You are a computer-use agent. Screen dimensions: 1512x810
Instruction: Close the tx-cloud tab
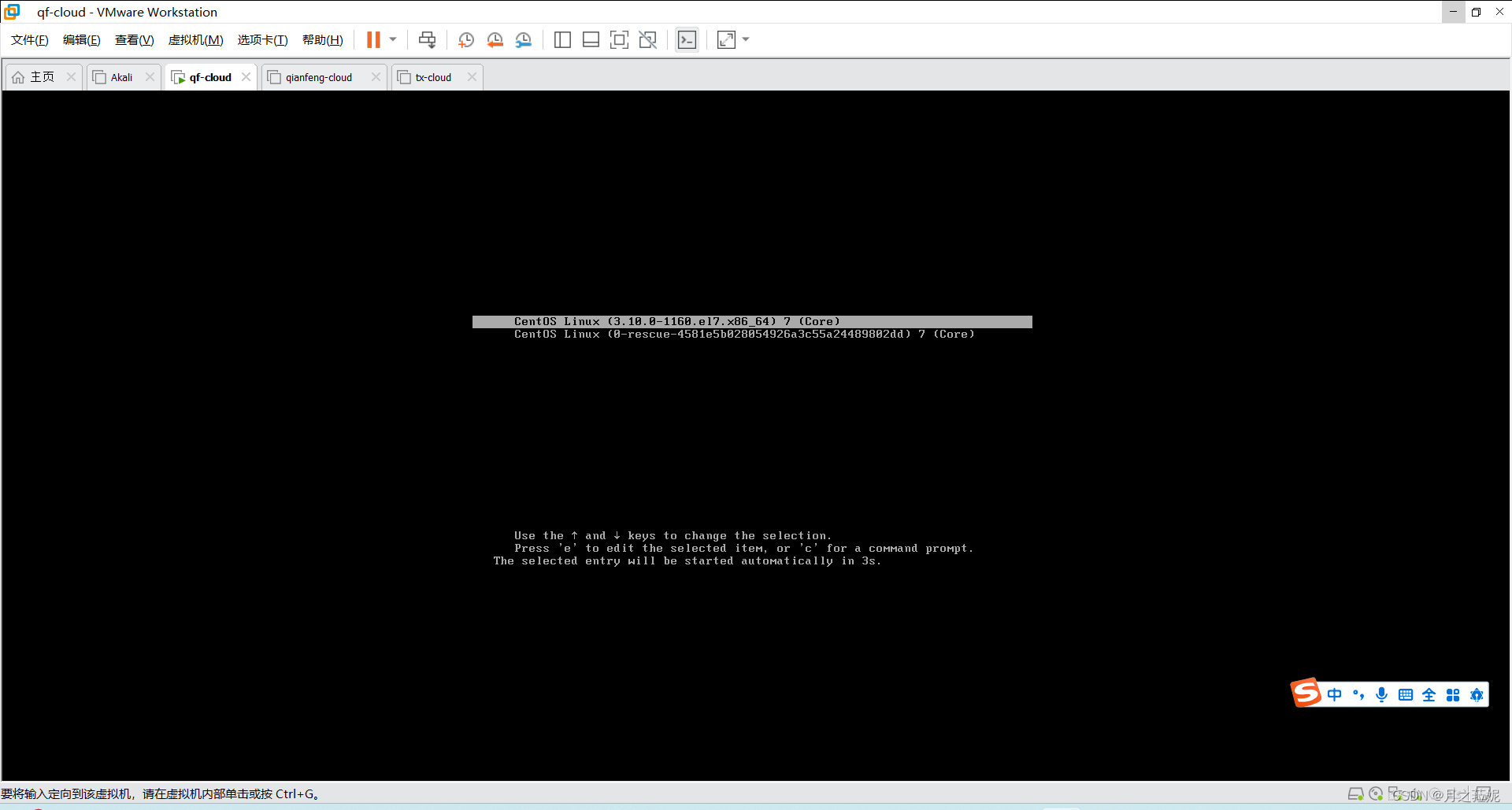[x=472, y=77]
